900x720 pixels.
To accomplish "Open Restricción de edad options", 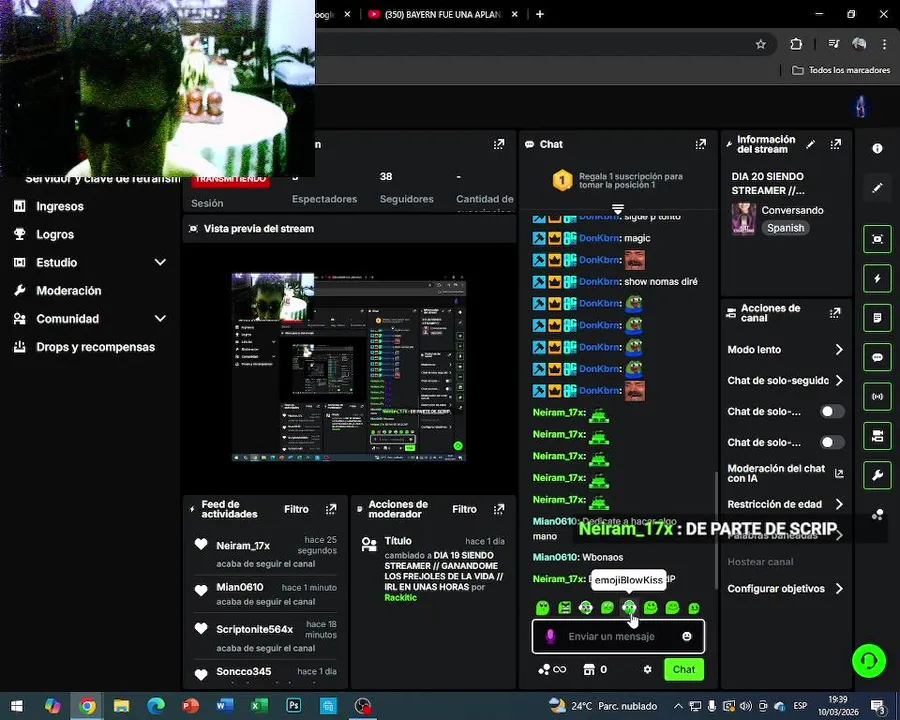I will click(x=785, y=504).
